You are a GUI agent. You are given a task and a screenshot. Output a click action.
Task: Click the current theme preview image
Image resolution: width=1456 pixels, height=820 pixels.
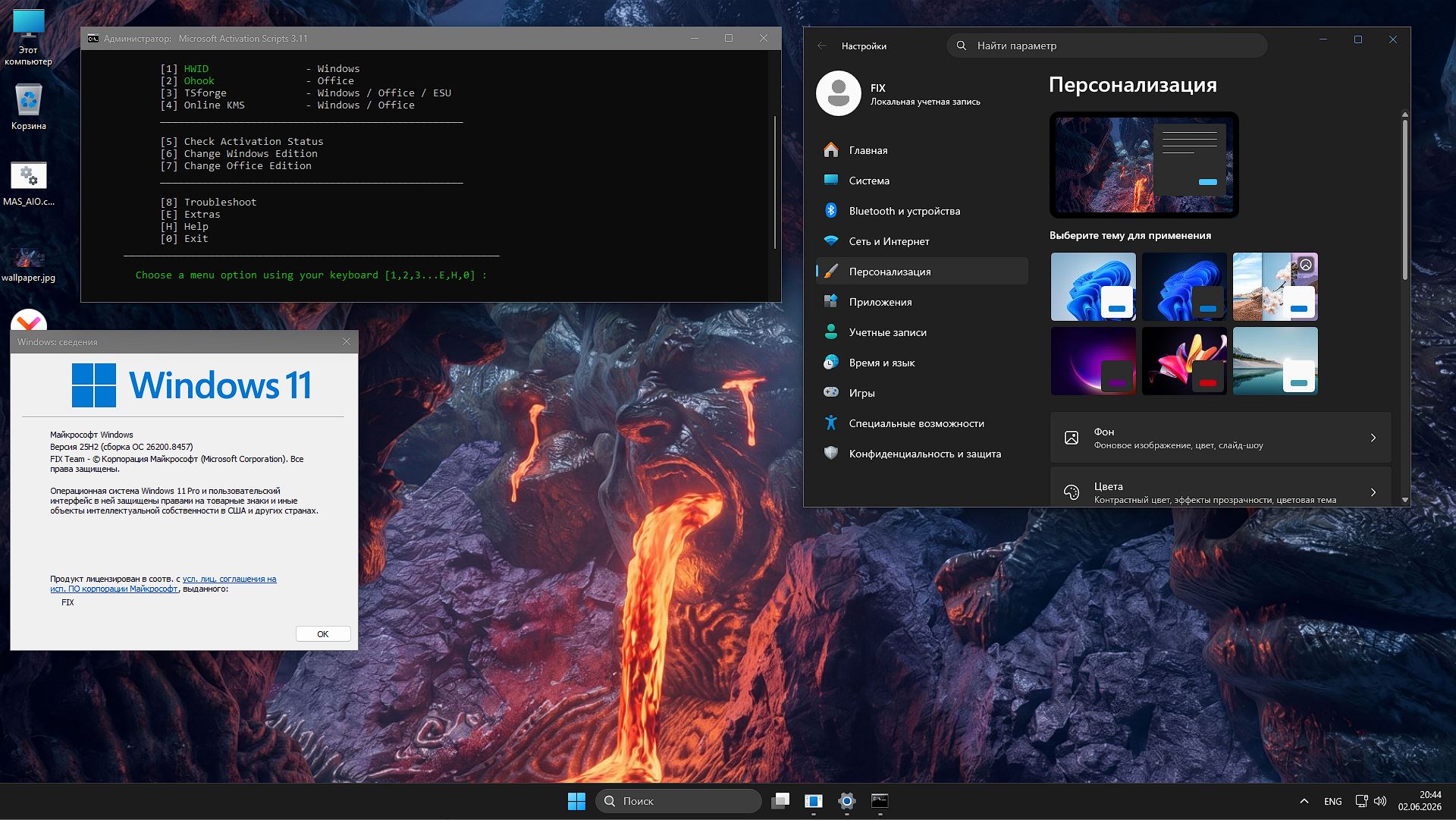pos(1144,165)
